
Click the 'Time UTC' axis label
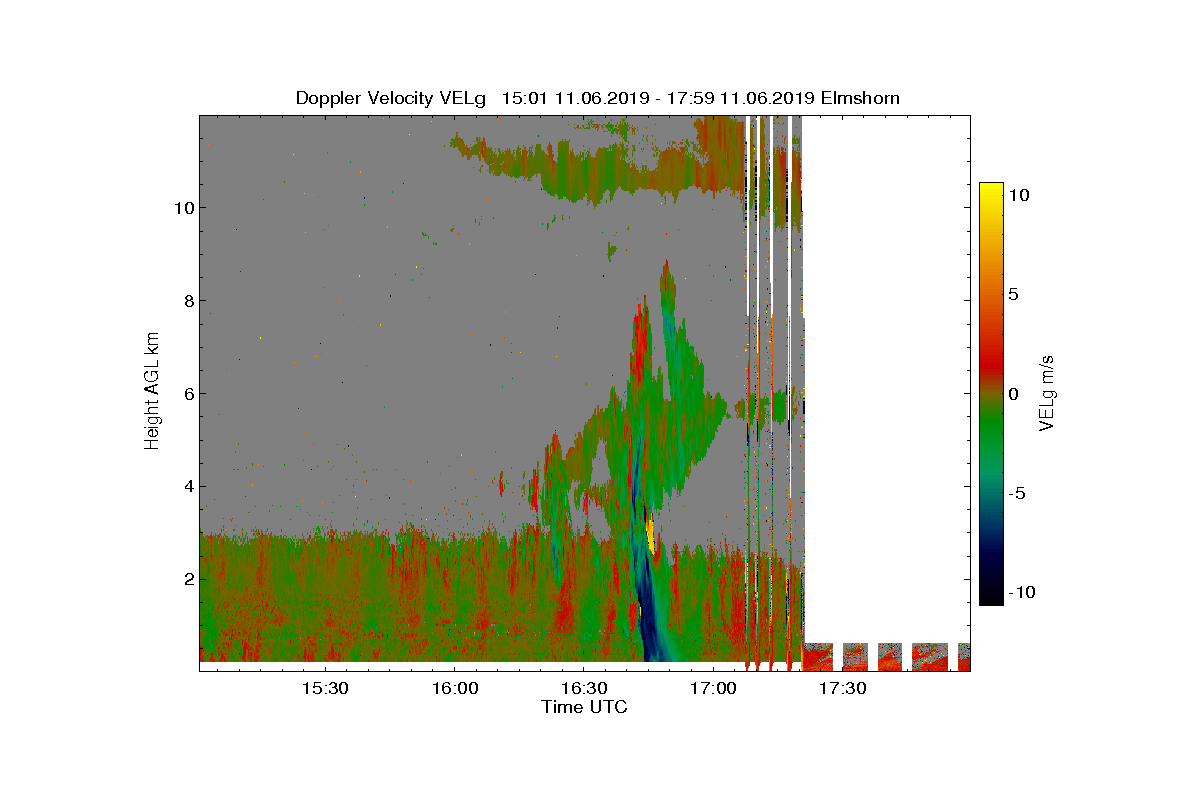point(585,707)
